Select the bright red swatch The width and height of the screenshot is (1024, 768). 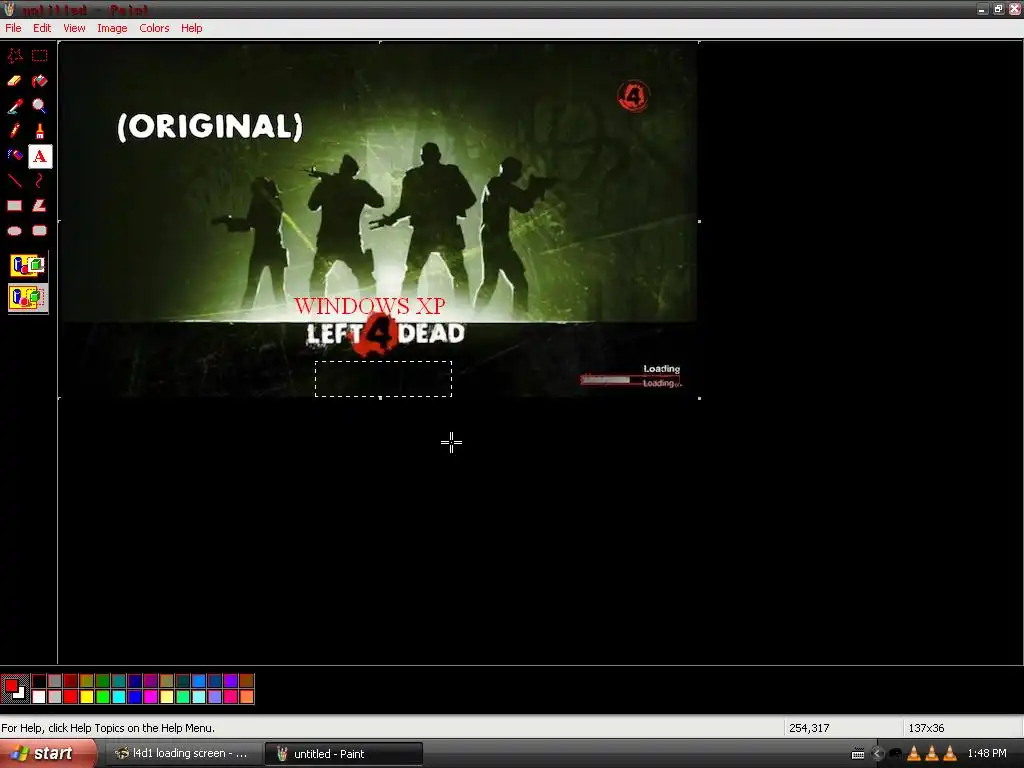(x=71, y=697)
